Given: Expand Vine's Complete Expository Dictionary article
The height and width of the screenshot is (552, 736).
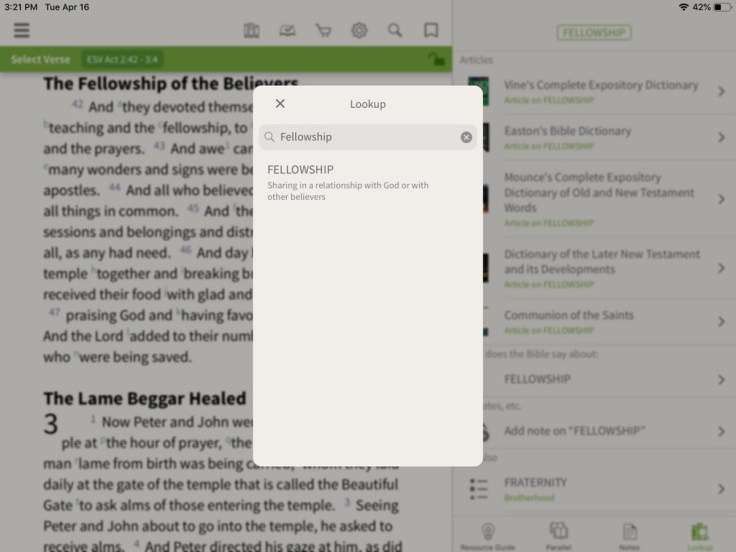Looking at the screenshot, I should [x=720, y=92].
